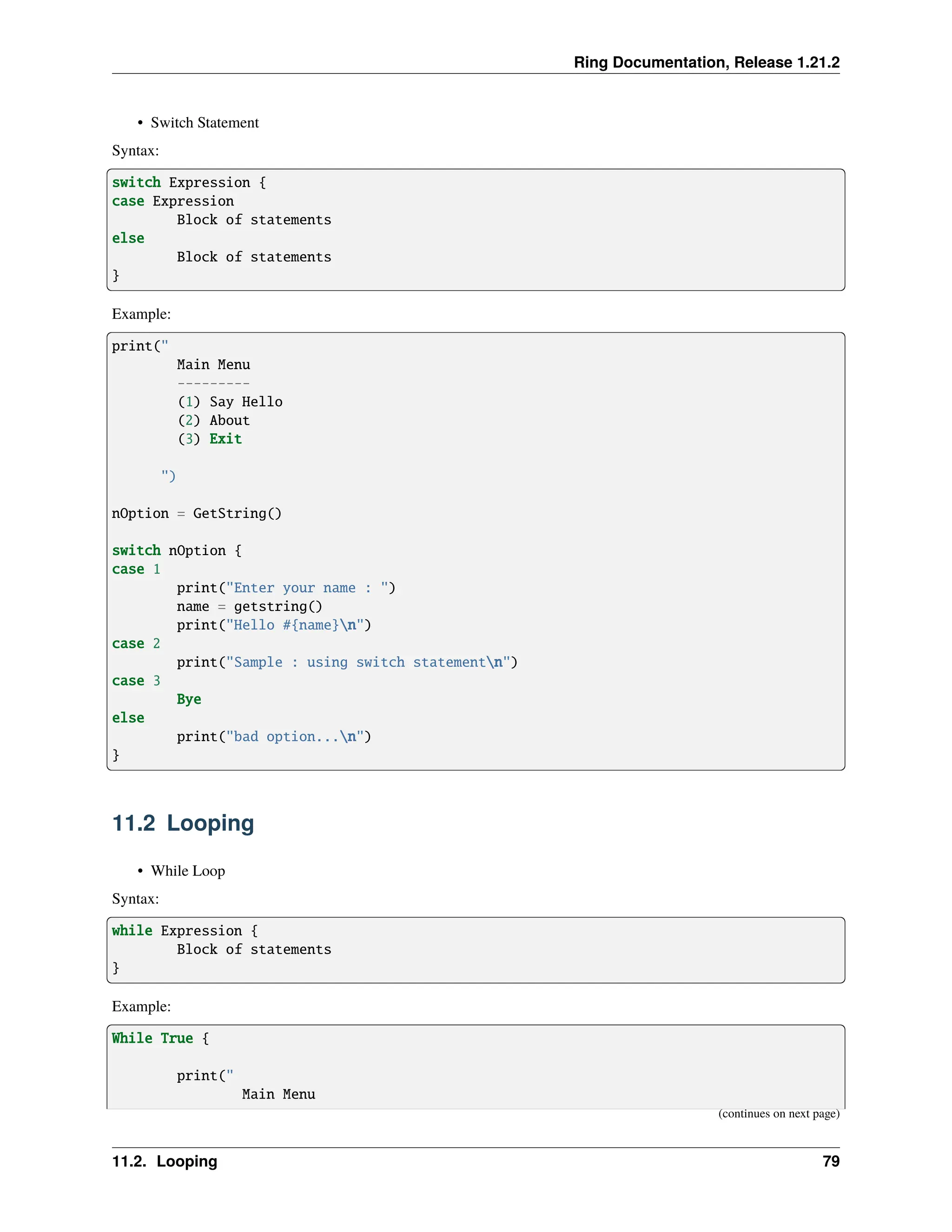Click the page number 79 in footer
Image resolution: width=952 pixels, height=1232 pixels.
click(x=831, y=1161)
